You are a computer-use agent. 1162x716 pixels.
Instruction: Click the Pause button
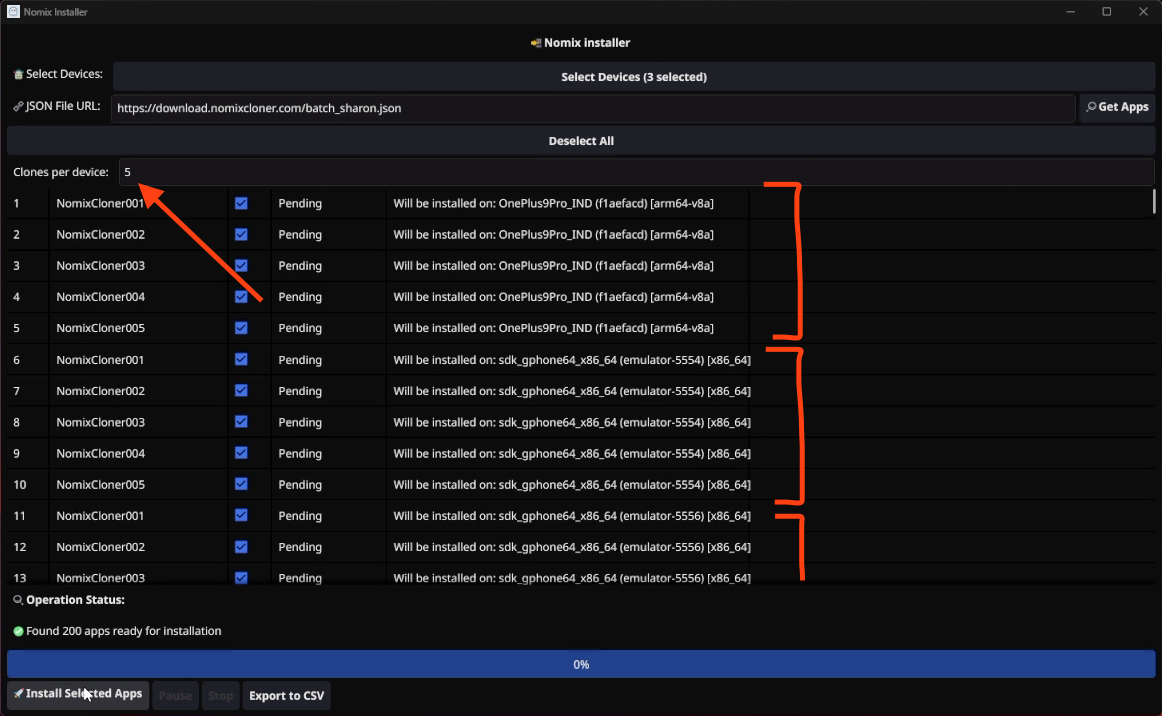point(176,695)
